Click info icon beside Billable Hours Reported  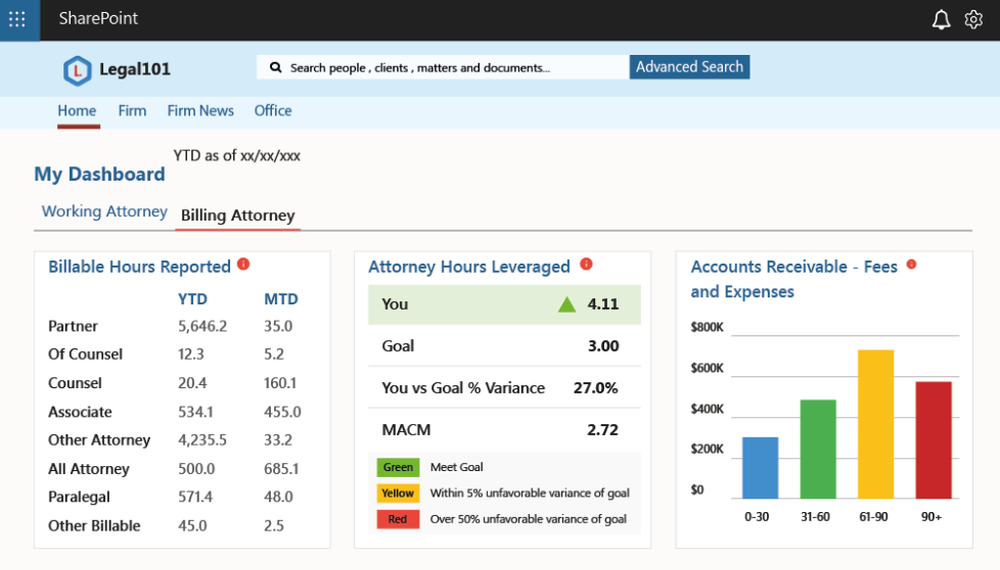click(x=243, y=265)
